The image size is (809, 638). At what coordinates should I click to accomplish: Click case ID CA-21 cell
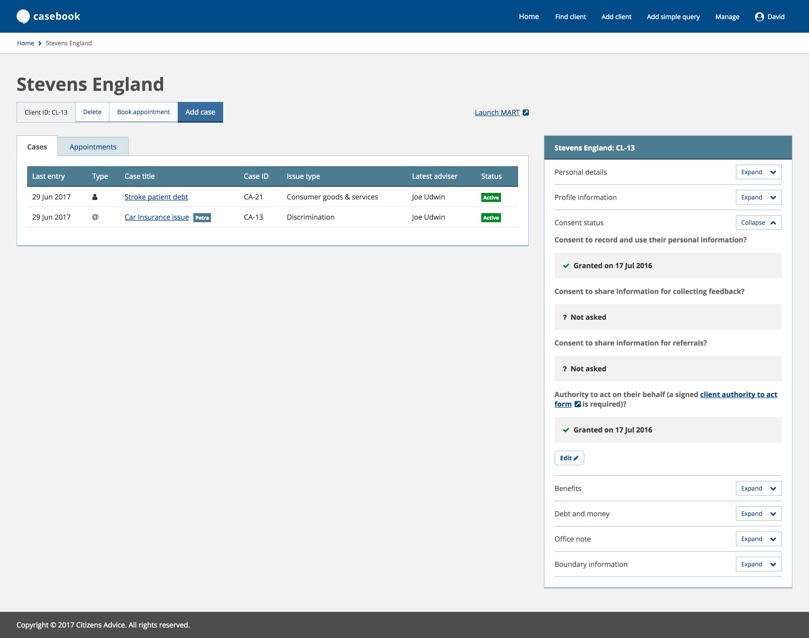[x=253, y=197]
